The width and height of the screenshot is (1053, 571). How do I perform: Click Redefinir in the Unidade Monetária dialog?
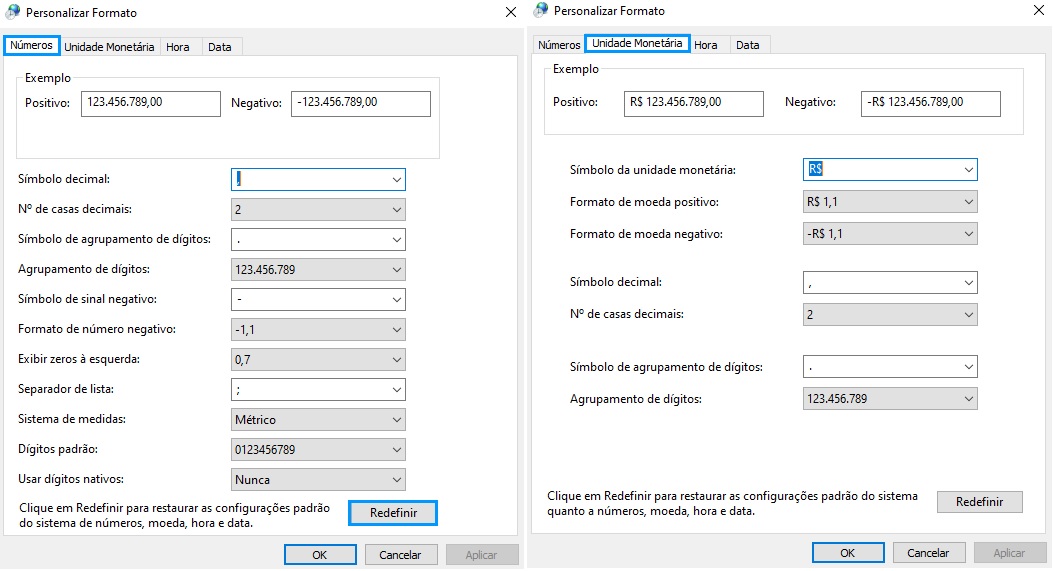(979, 502)
